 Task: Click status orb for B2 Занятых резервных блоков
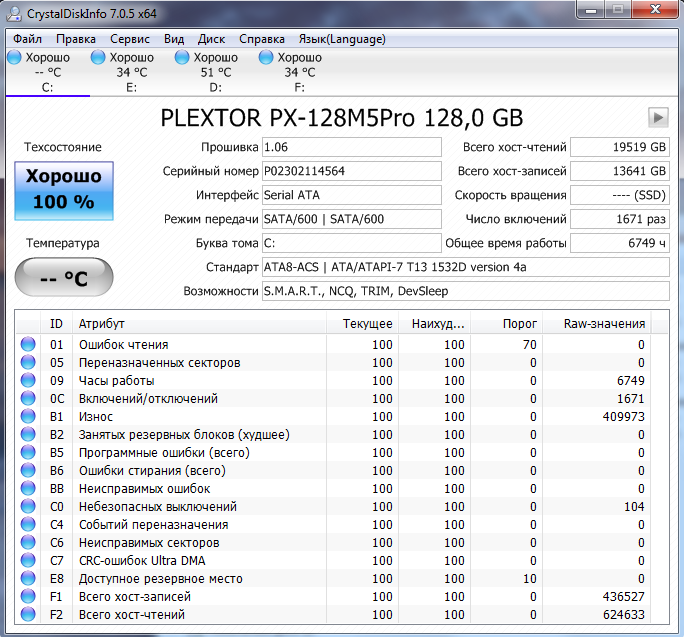point(28,434)
